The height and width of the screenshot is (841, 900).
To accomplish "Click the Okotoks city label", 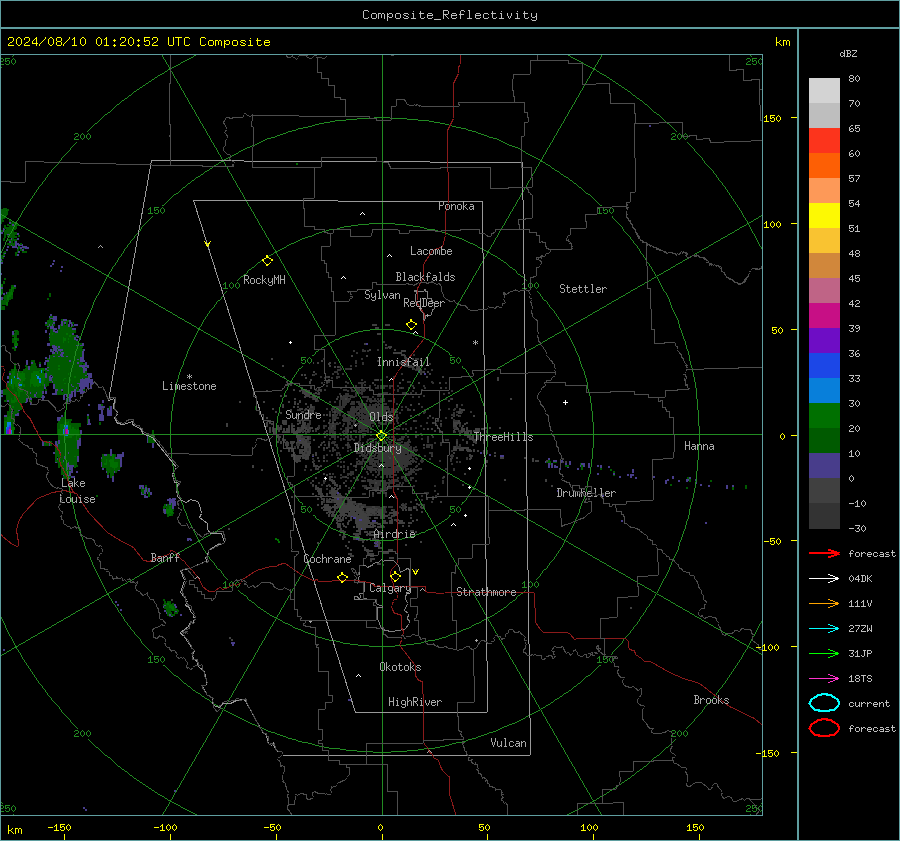I will 400,667.
